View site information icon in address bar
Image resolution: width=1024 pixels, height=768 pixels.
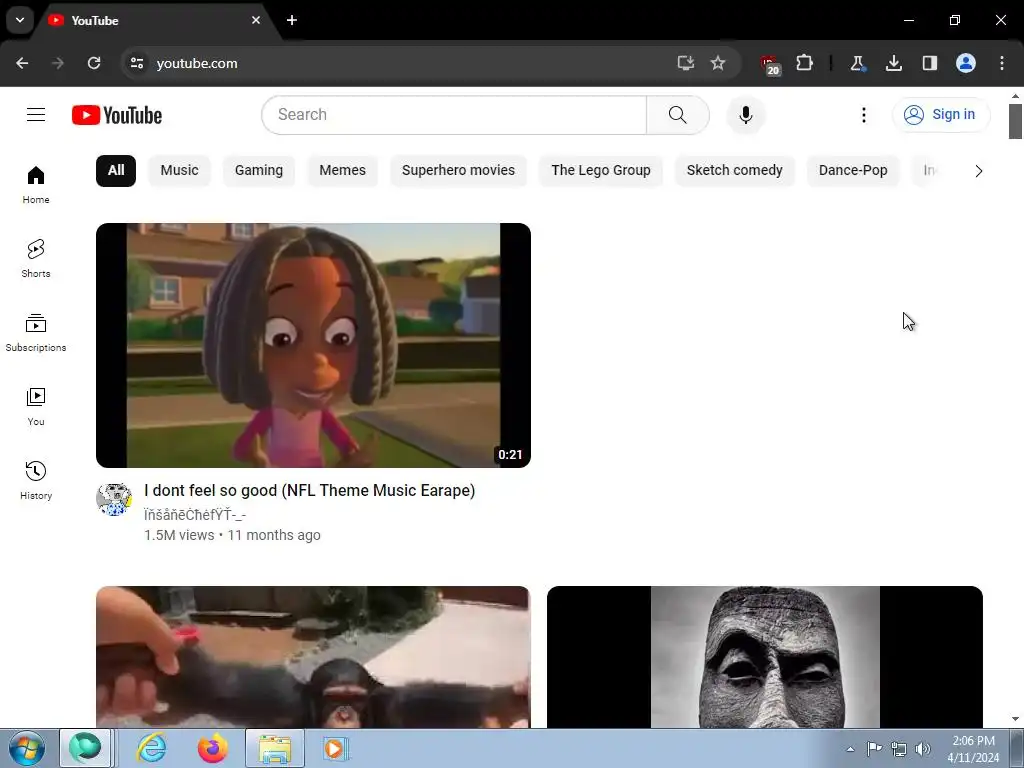tap(136, 63)
